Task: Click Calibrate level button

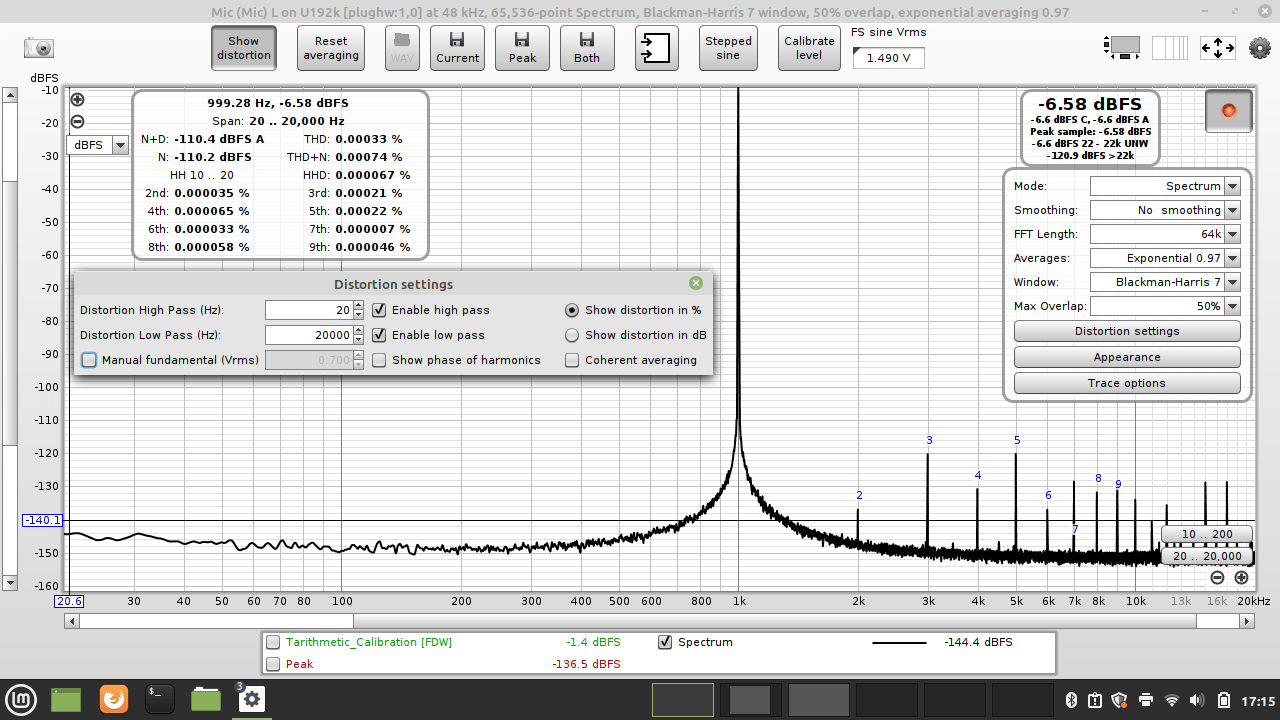Action: click(x=809, y=48)
